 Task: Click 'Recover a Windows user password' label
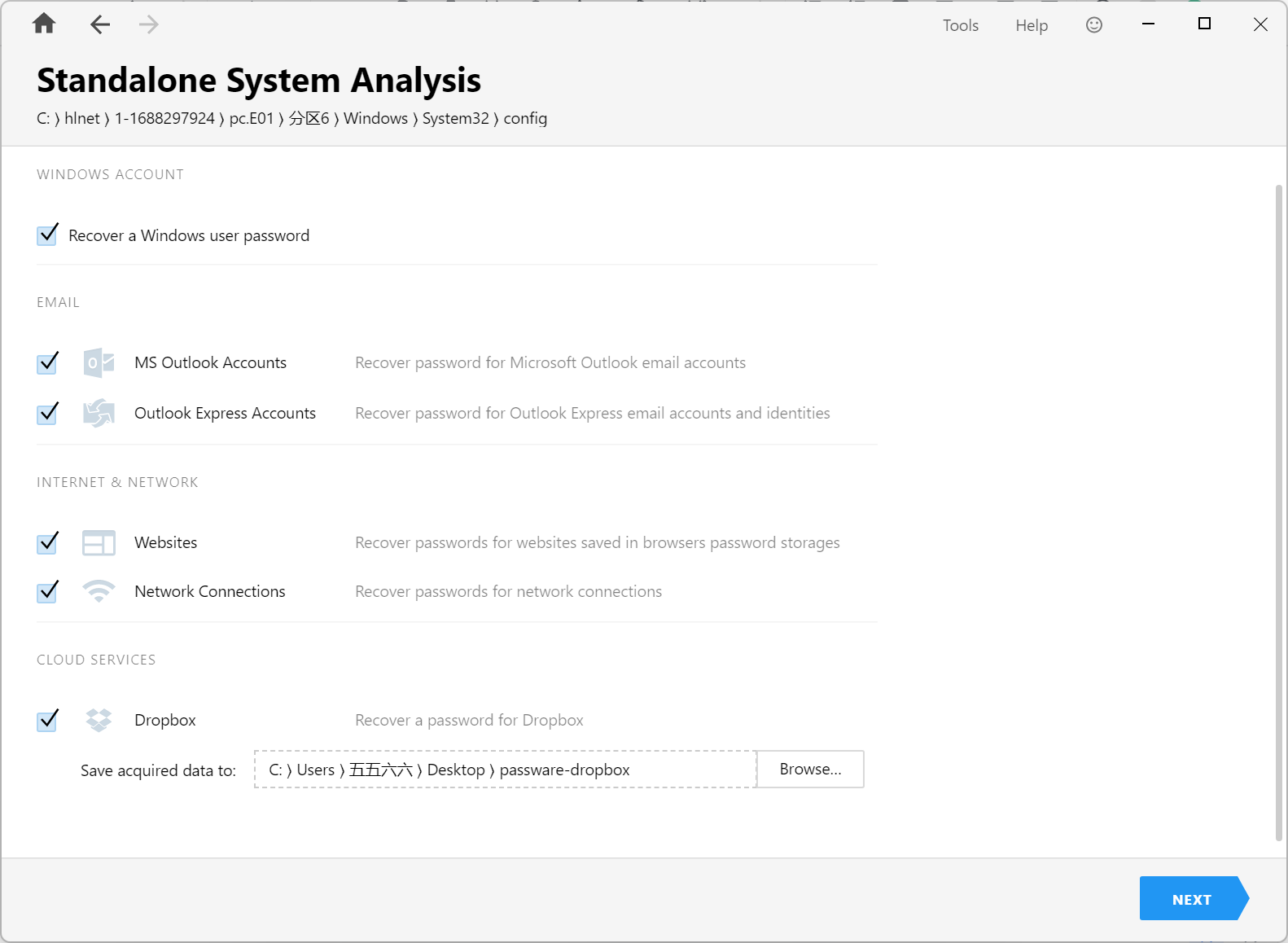189,235
